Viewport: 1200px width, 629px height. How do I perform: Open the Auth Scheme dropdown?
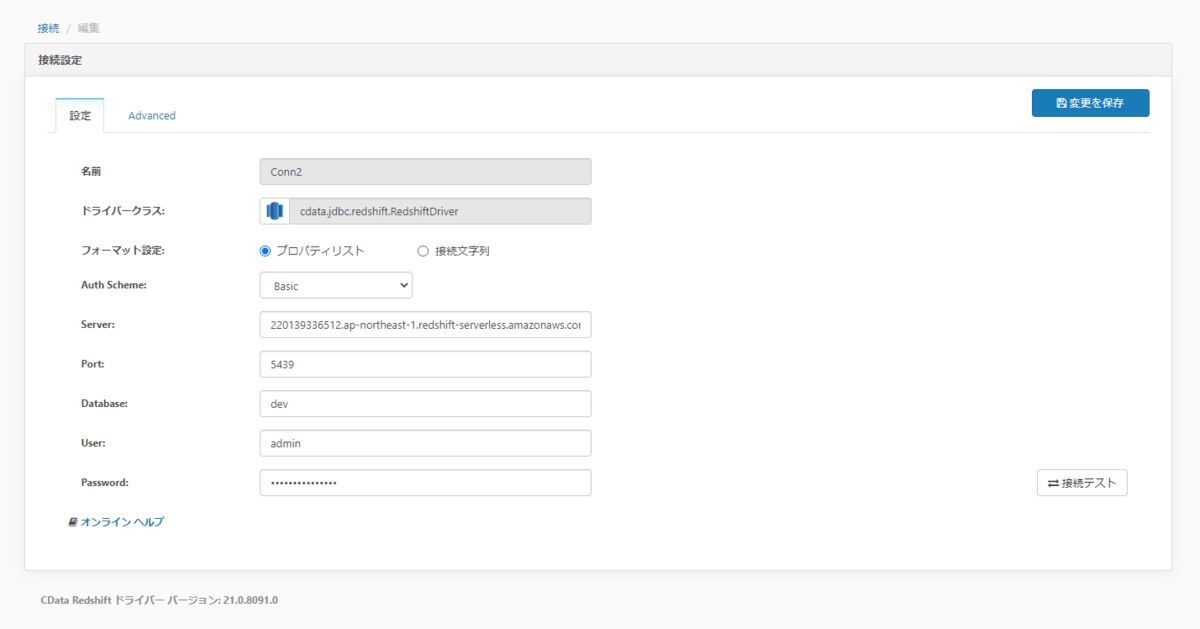click(336, 286)
